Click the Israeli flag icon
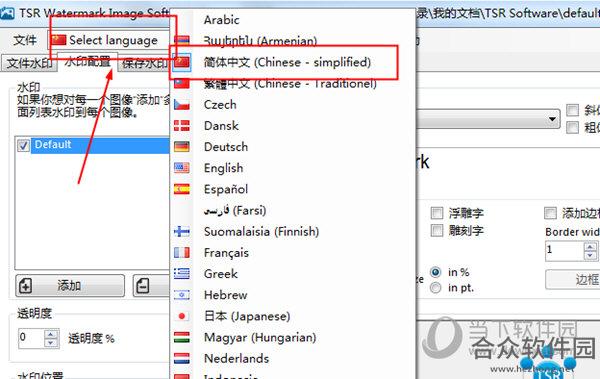Viewport: 600px width, 379px height. coord(182,295)
